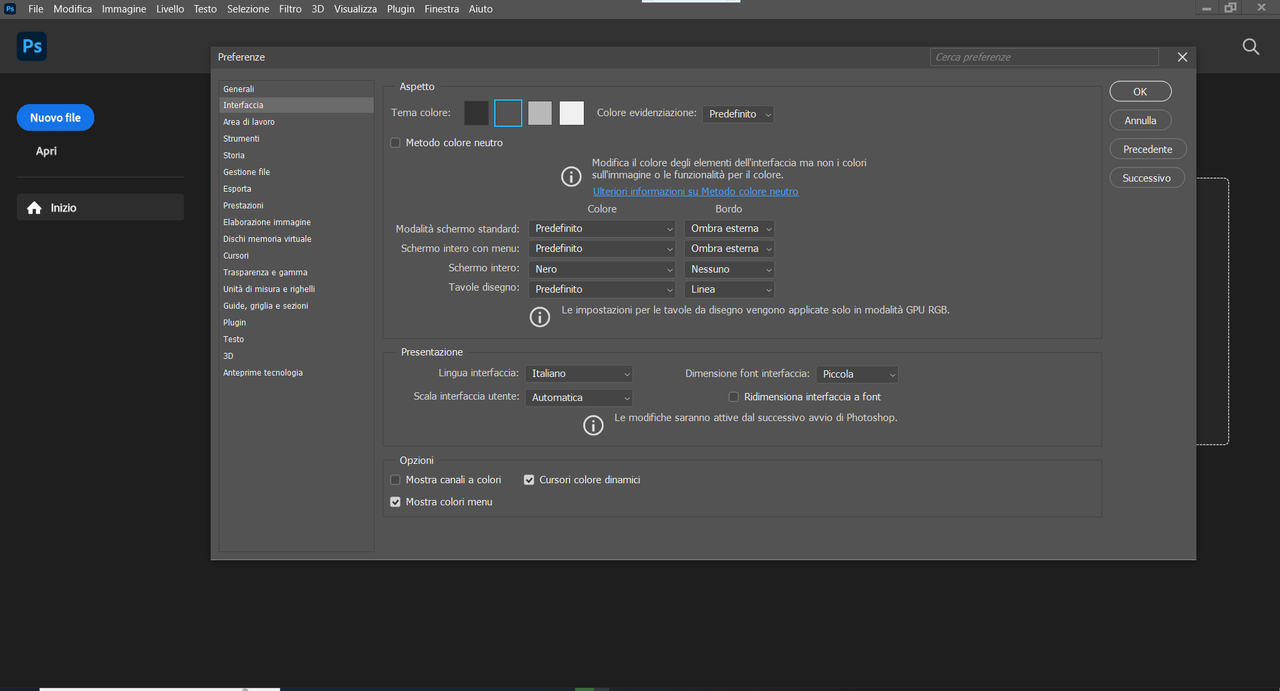
Task: Open the Filtro menu
Action: (290, 9)
